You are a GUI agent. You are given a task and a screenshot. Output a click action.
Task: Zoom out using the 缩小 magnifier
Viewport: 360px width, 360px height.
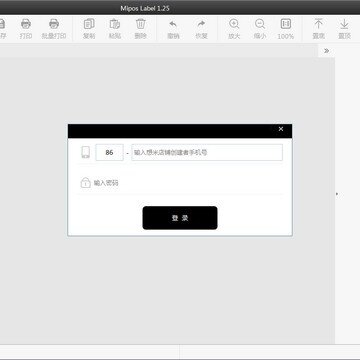pyautogui.click(x=260, y=24)
